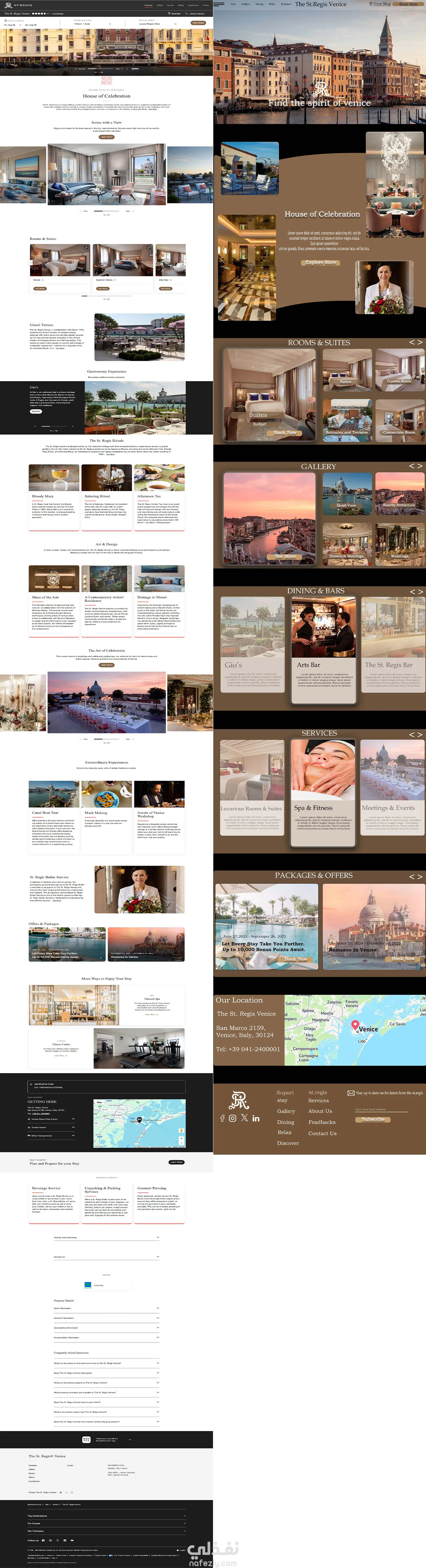
Task: Click previous arrow in Rooms & Suites header
Action: 412,342
